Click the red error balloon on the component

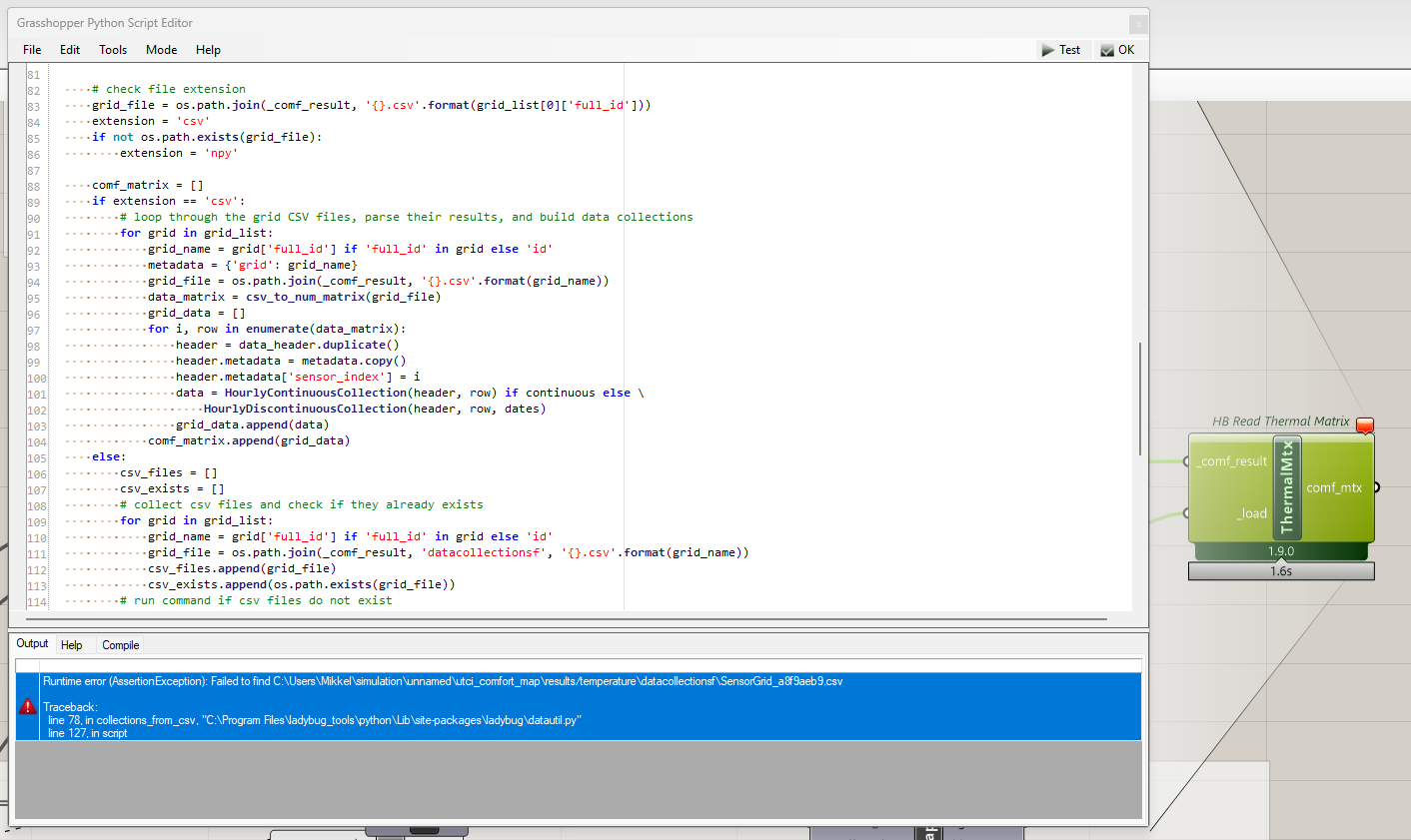1364,425
